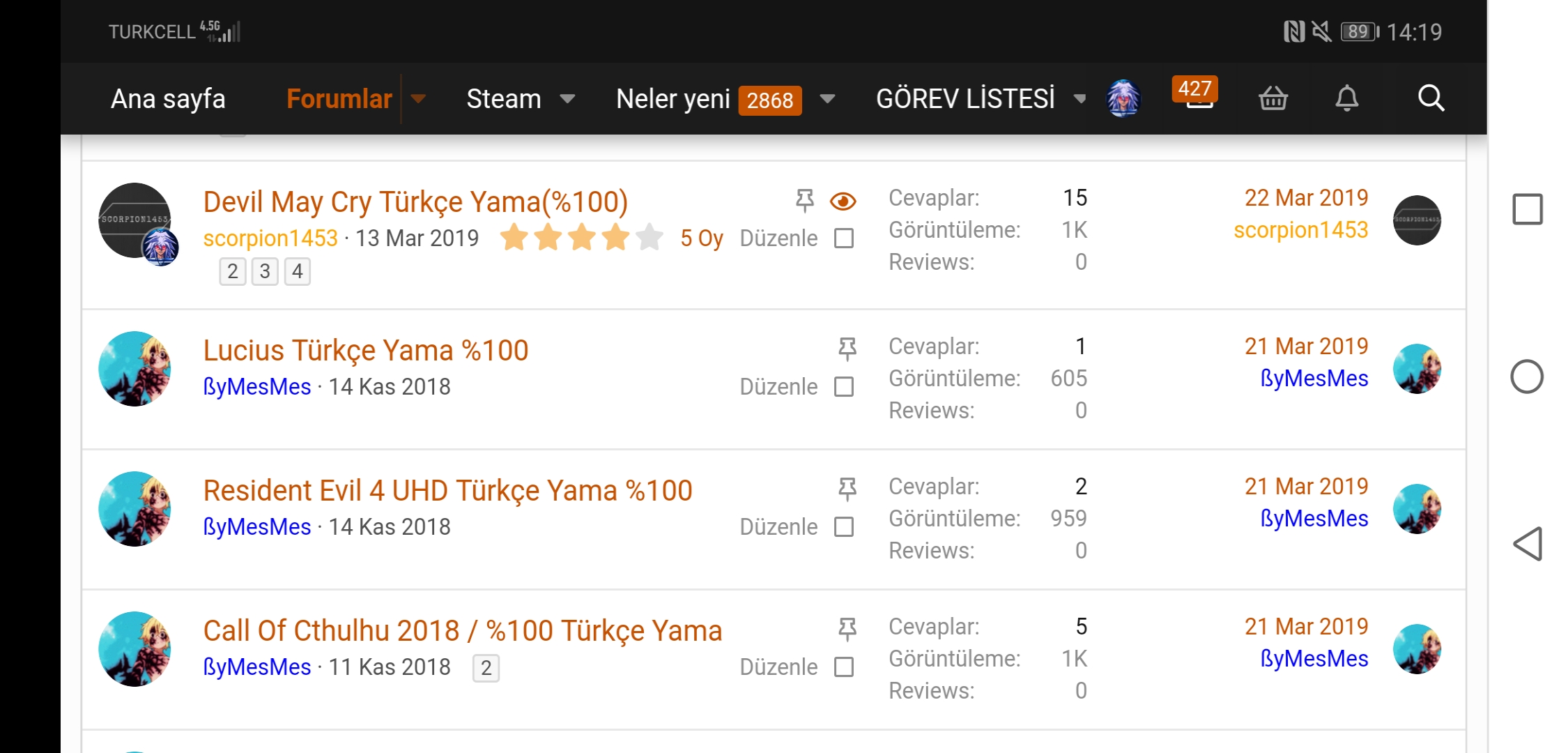The height and width of the screenshot is (753, 1568).
Task: Rate Devil May Cry with fifth star
Action: click(x=650, y=237)
